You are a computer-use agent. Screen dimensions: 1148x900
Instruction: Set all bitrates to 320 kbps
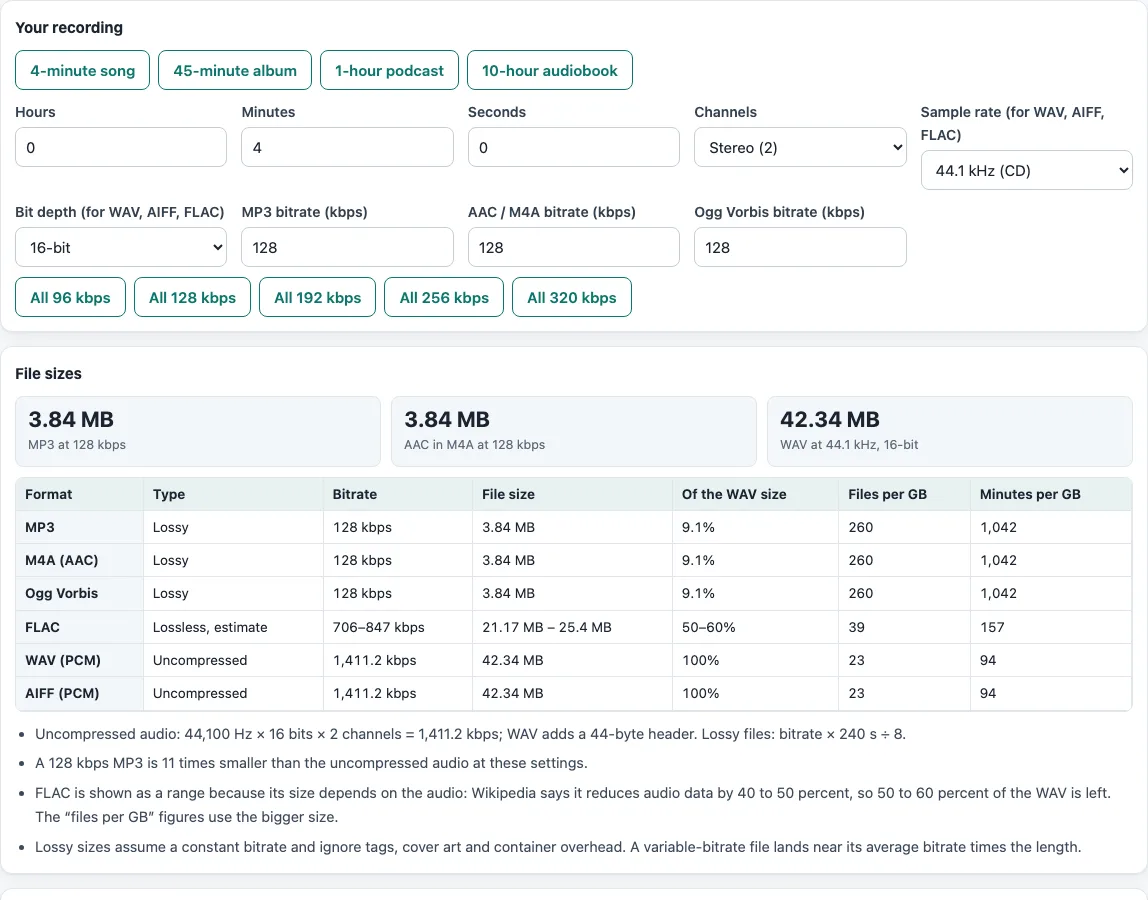tap(572, 297)
